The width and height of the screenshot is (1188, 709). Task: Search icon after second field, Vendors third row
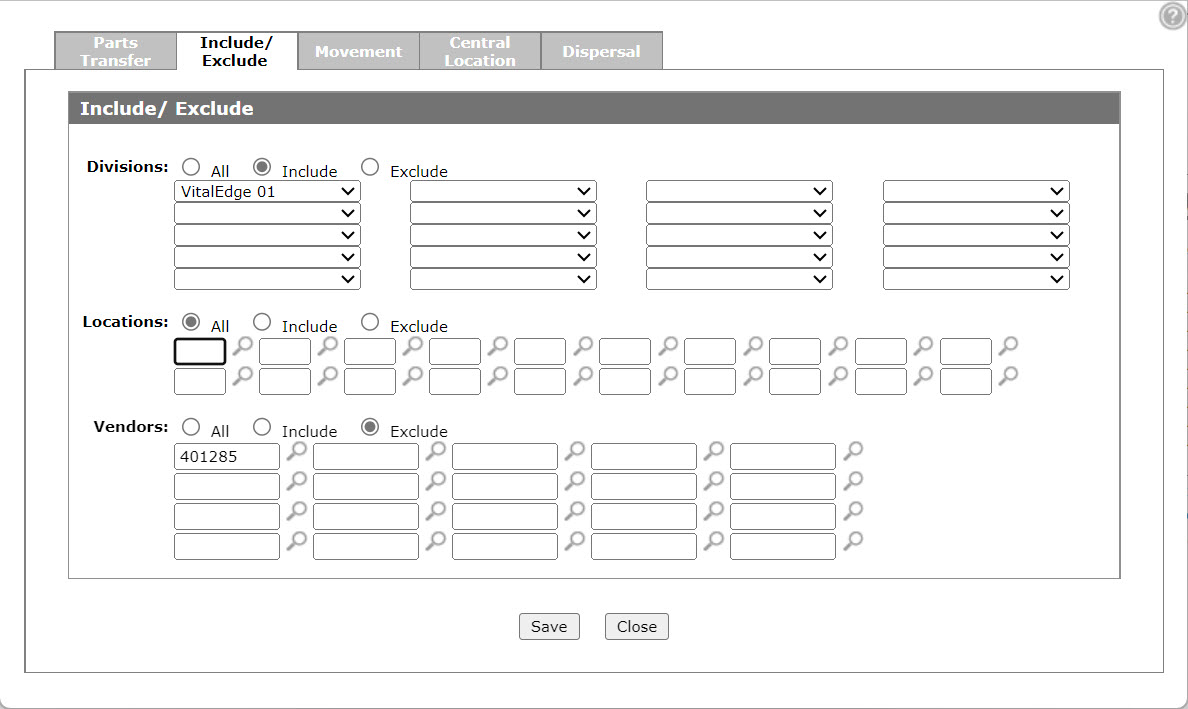click(436, 511)
